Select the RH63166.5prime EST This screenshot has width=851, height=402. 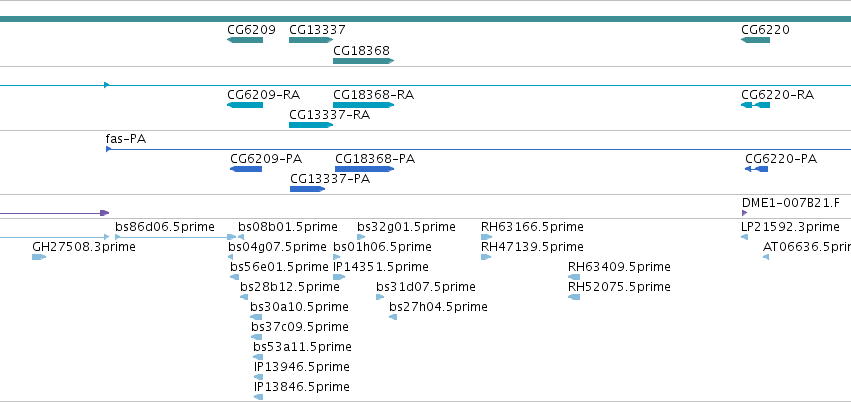click(x=486, y=237)
